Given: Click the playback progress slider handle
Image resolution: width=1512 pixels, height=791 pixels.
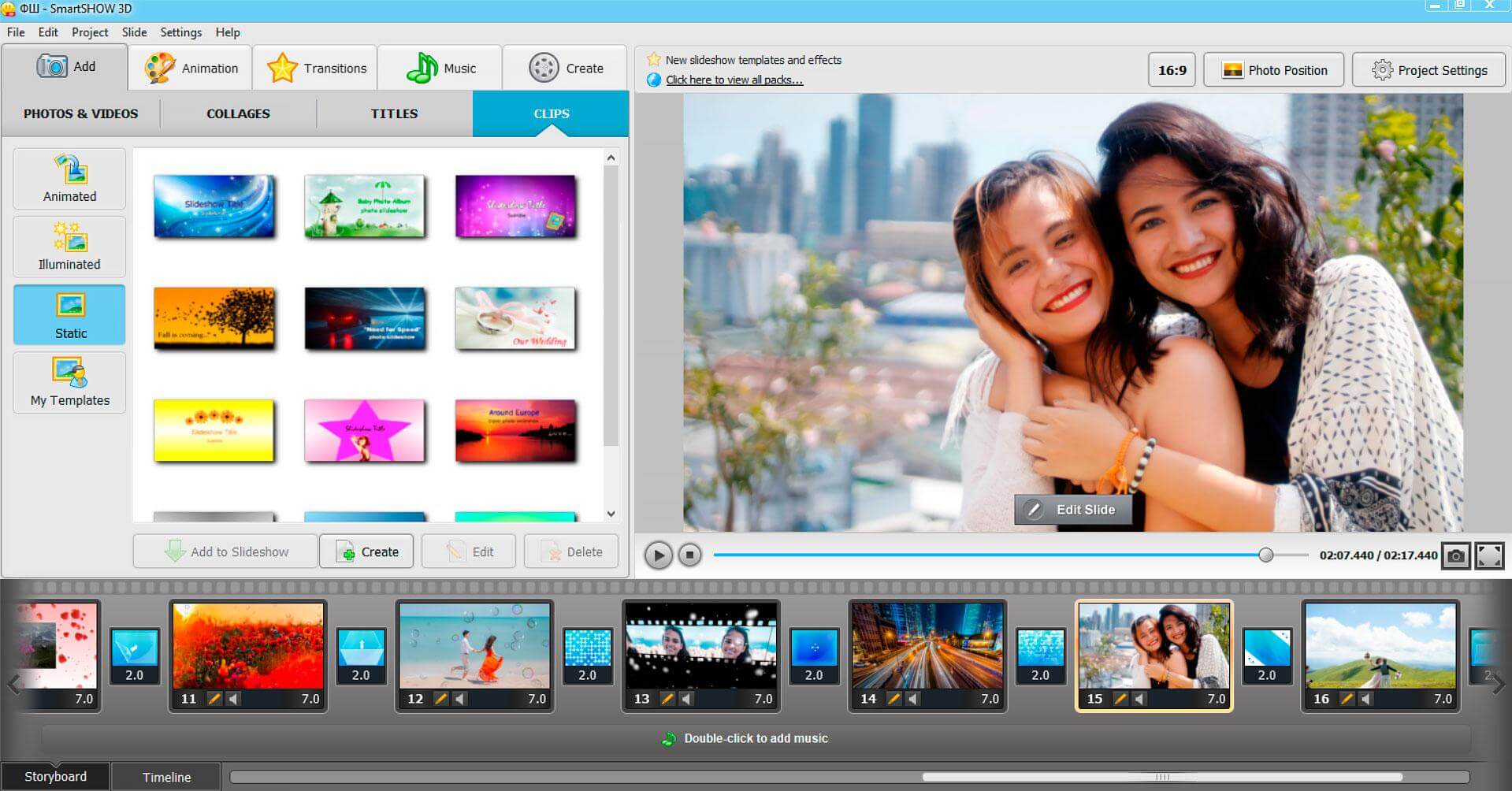Looking at the screenshot, I should tap(1266, 555).
